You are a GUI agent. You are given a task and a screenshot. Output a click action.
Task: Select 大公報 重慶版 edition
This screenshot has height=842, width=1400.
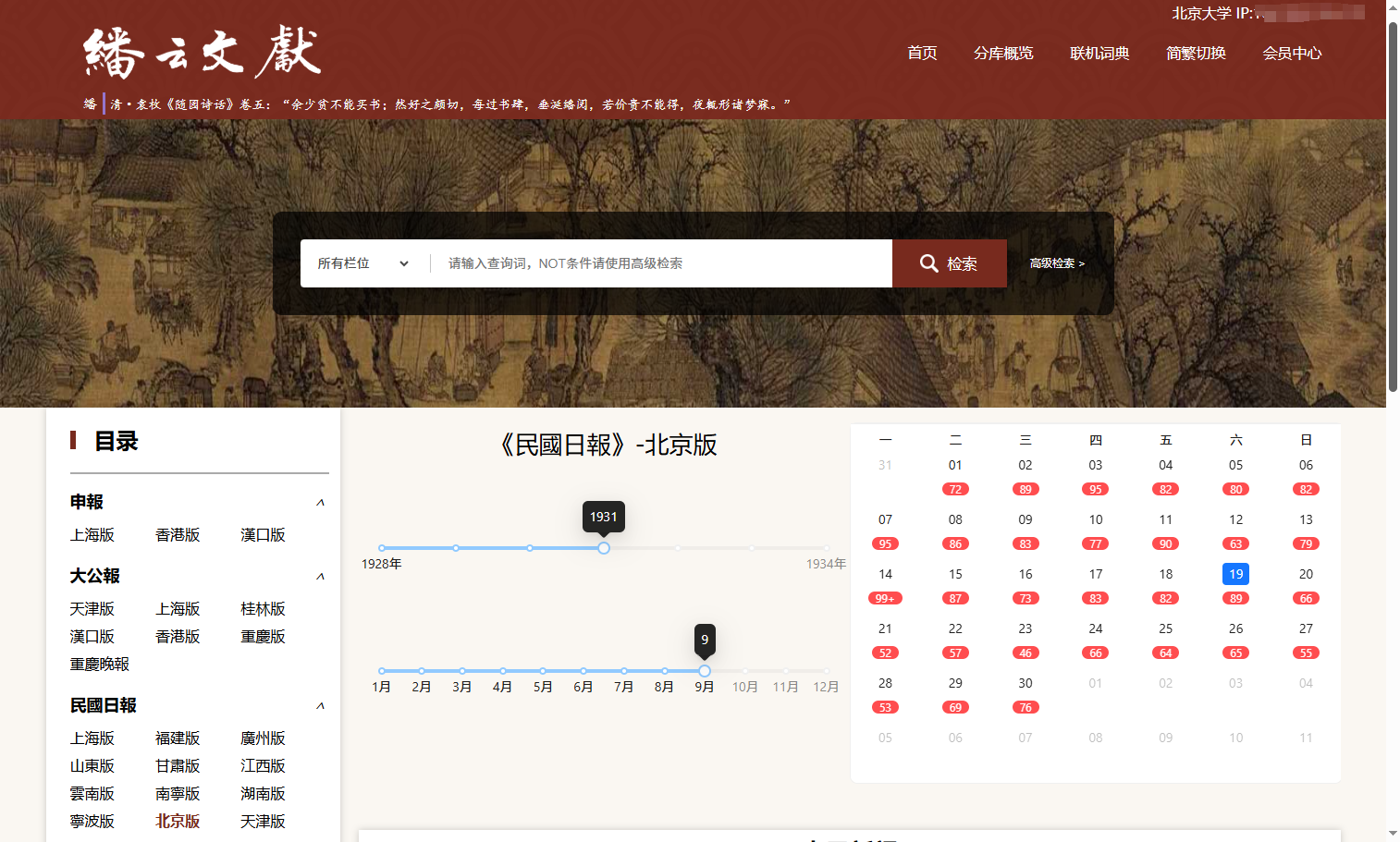pyautogui.click(x=263, y=637)
